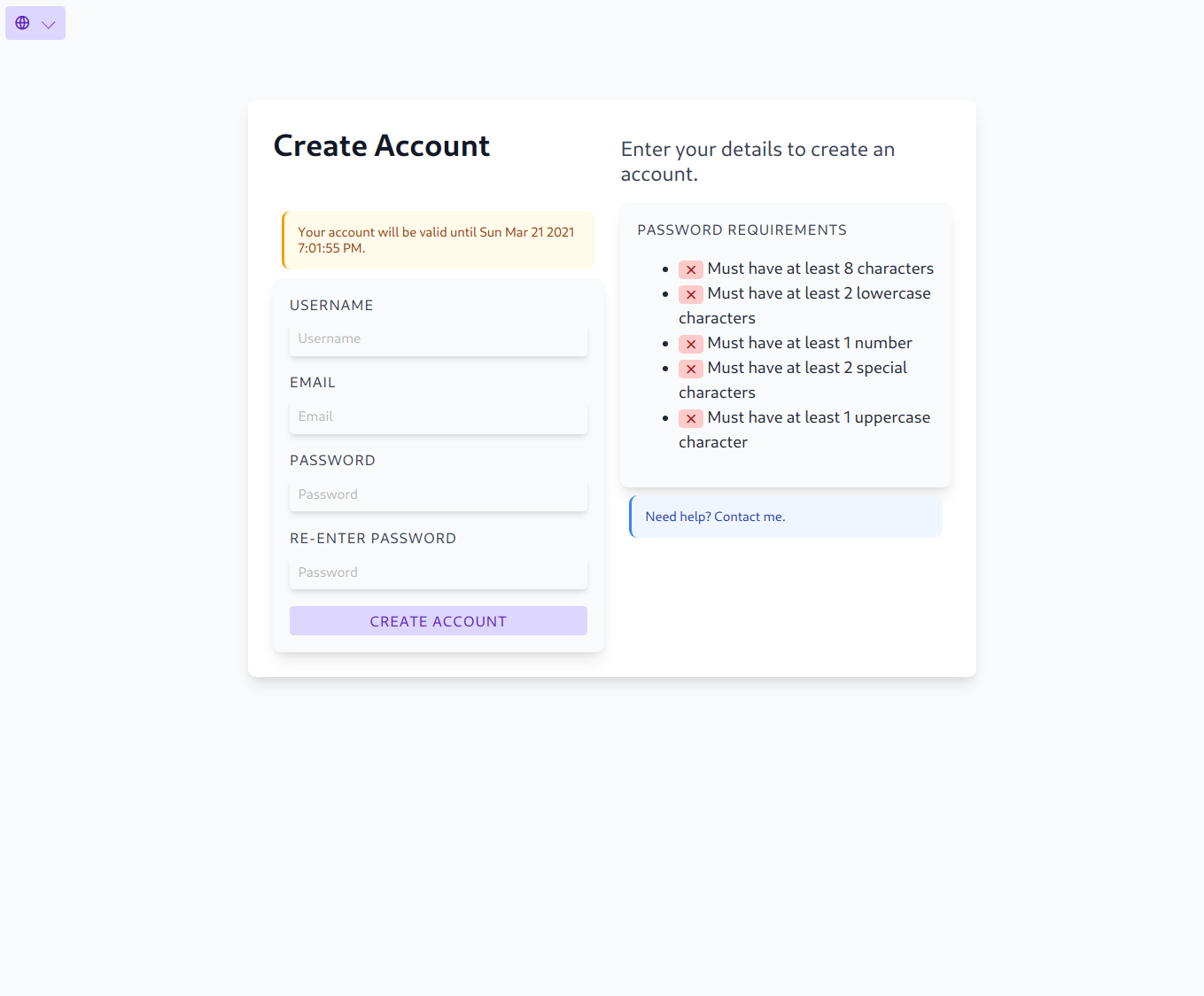Screen dimensions: 1204x996
Task: Select the account validity notice banner
Action: tap(438, 240)
